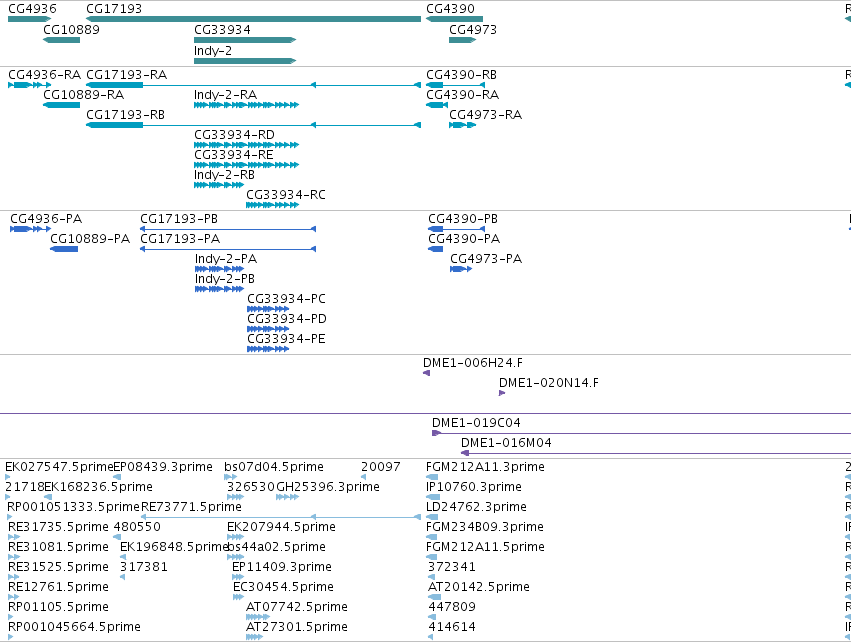Click the CG4973 gene label

(x=473, y=29)
